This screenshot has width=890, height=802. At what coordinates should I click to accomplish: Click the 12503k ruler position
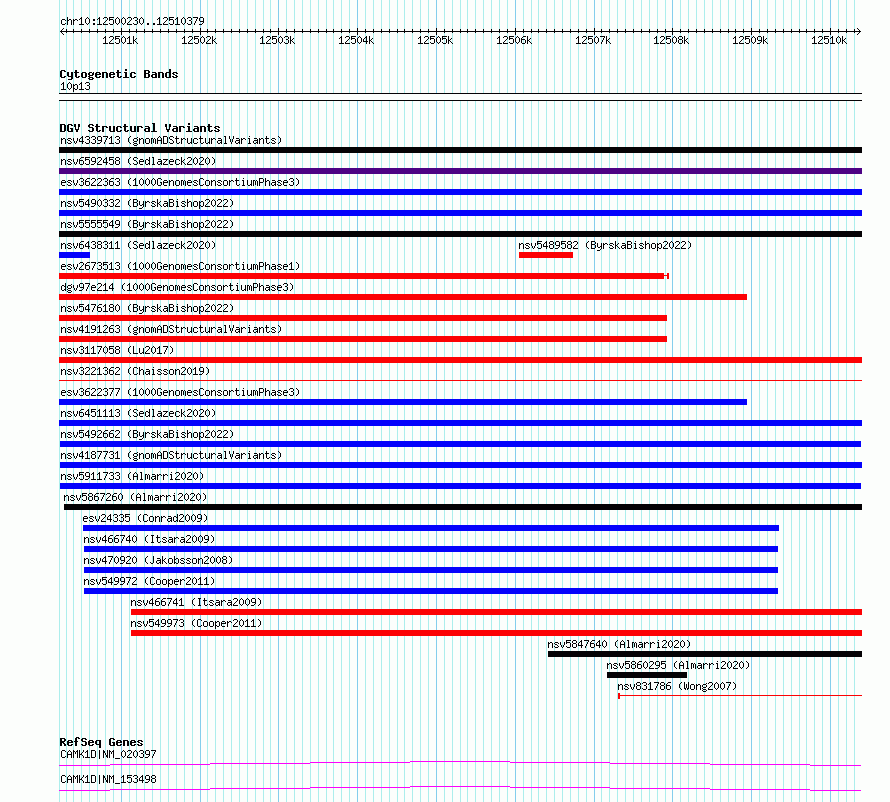(277, 40)
